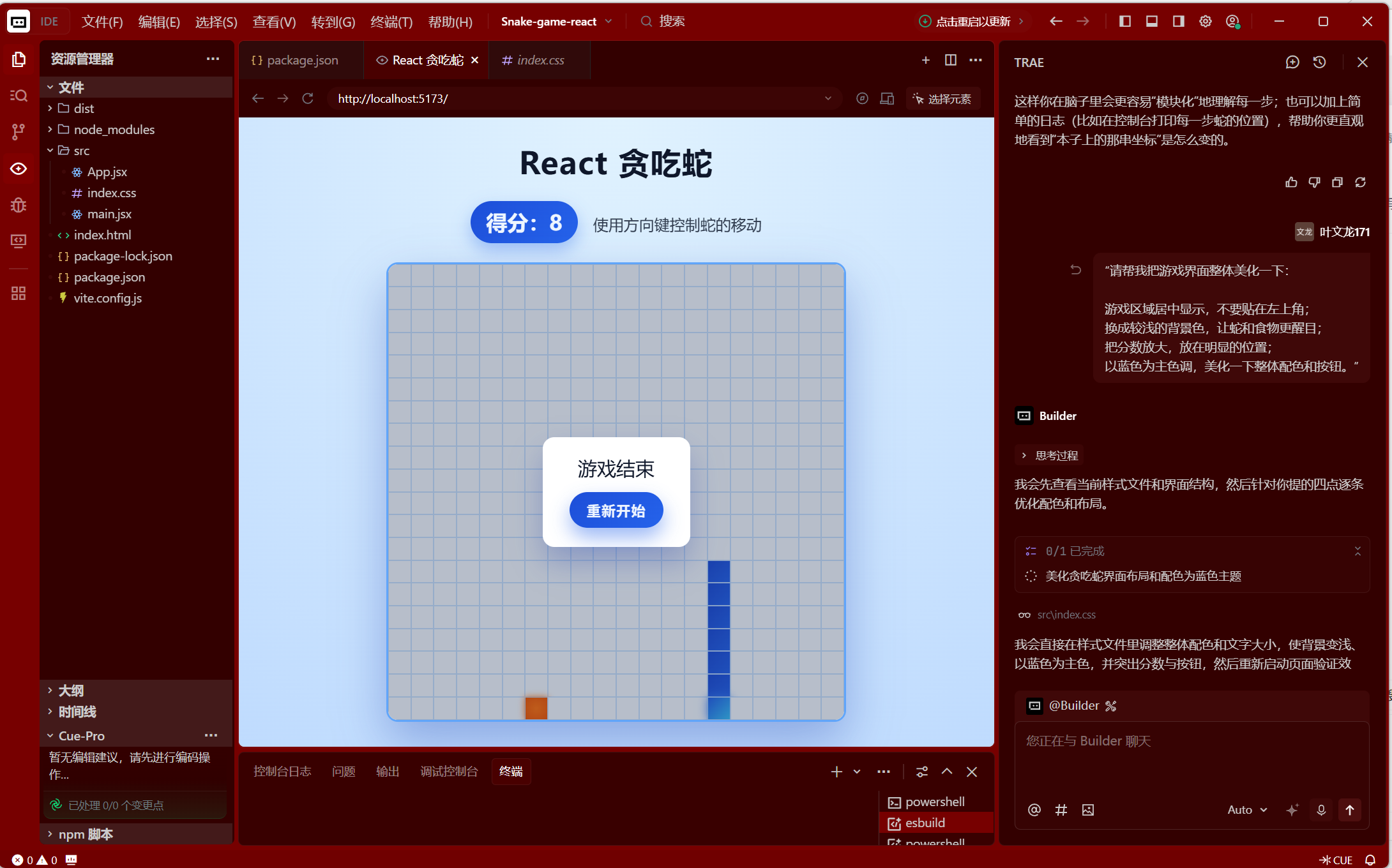Viewport: 1392px width, 868px height.
Task: Toggle the bottom panel layout icon
Action: click(1152, 21)
